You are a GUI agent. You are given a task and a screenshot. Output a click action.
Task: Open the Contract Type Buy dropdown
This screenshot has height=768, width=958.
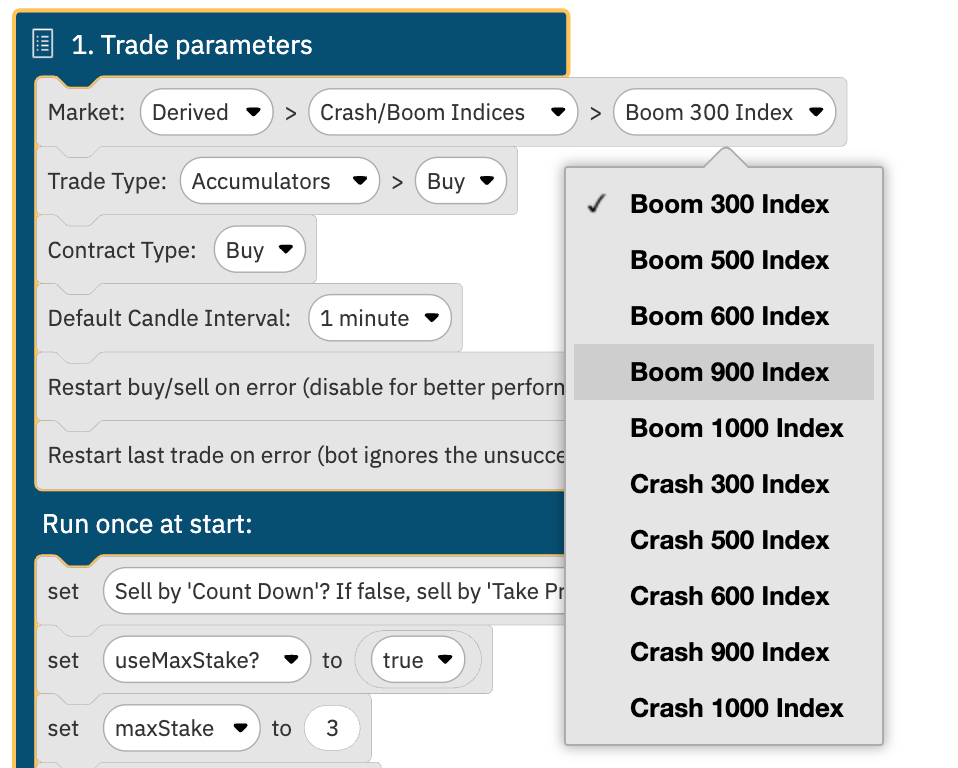(260, 249)
